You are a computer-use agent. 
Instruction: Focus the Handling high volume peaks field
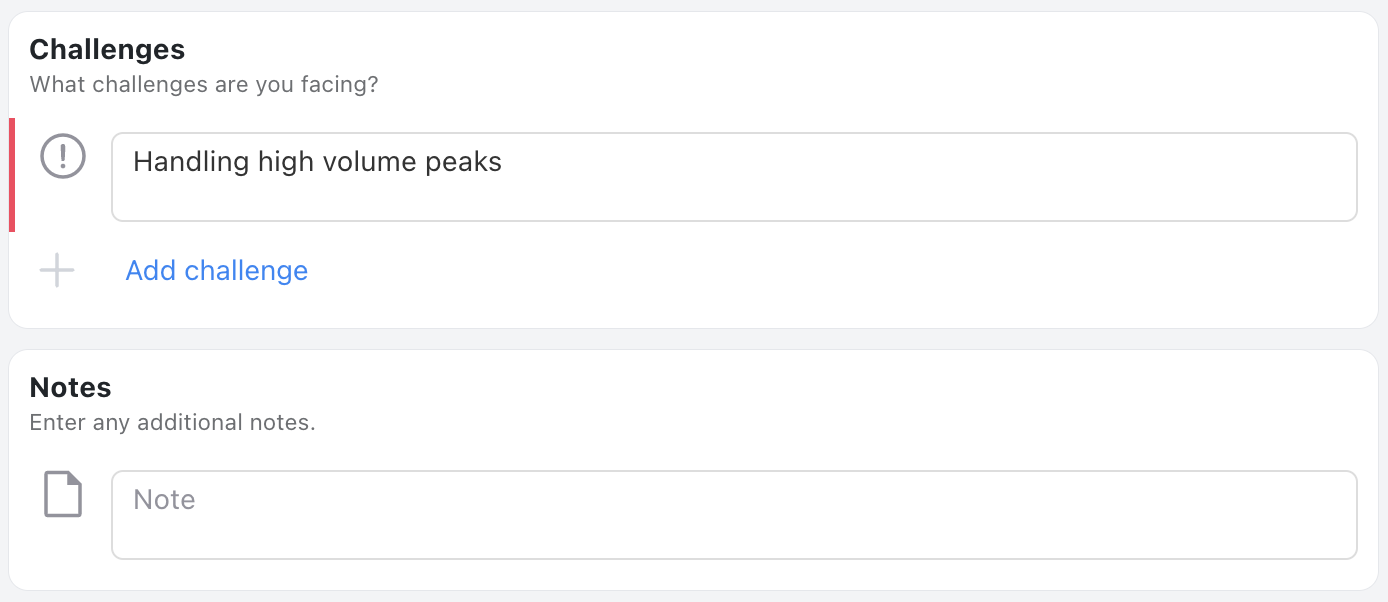click(x=734, y=177)
